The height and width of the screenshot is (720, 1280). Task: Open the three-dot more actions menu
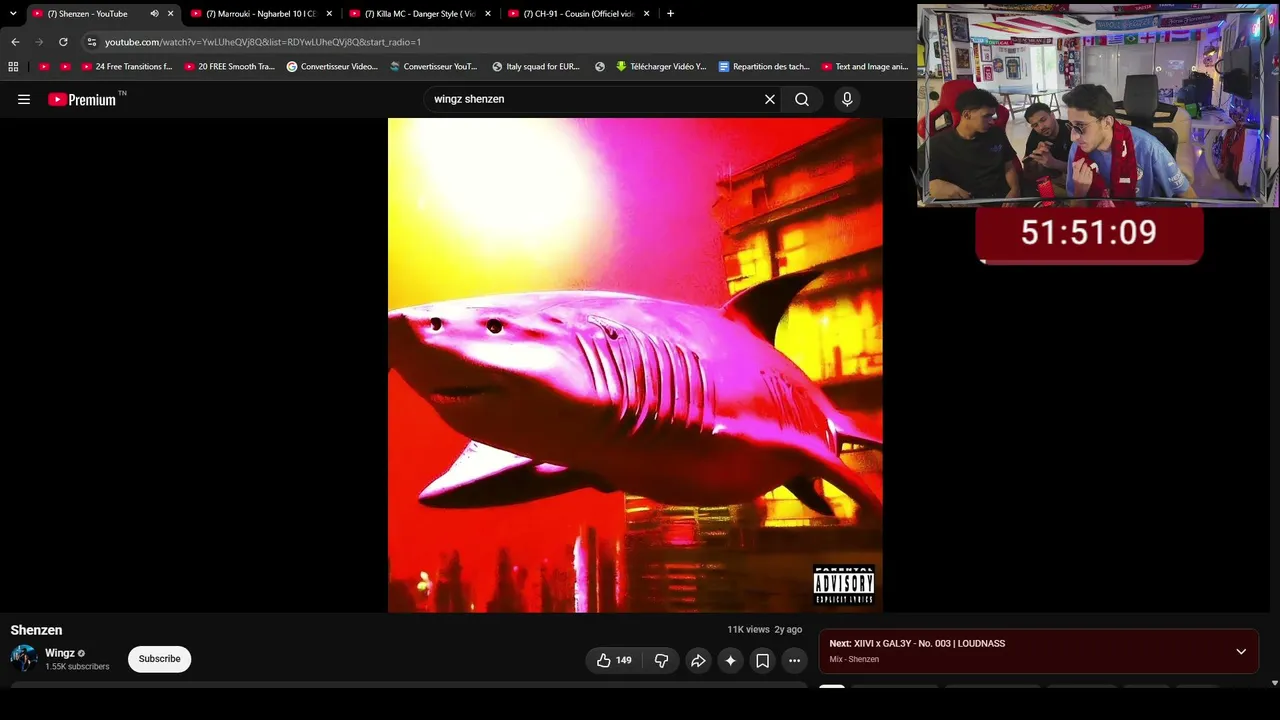tap(794, 660)
